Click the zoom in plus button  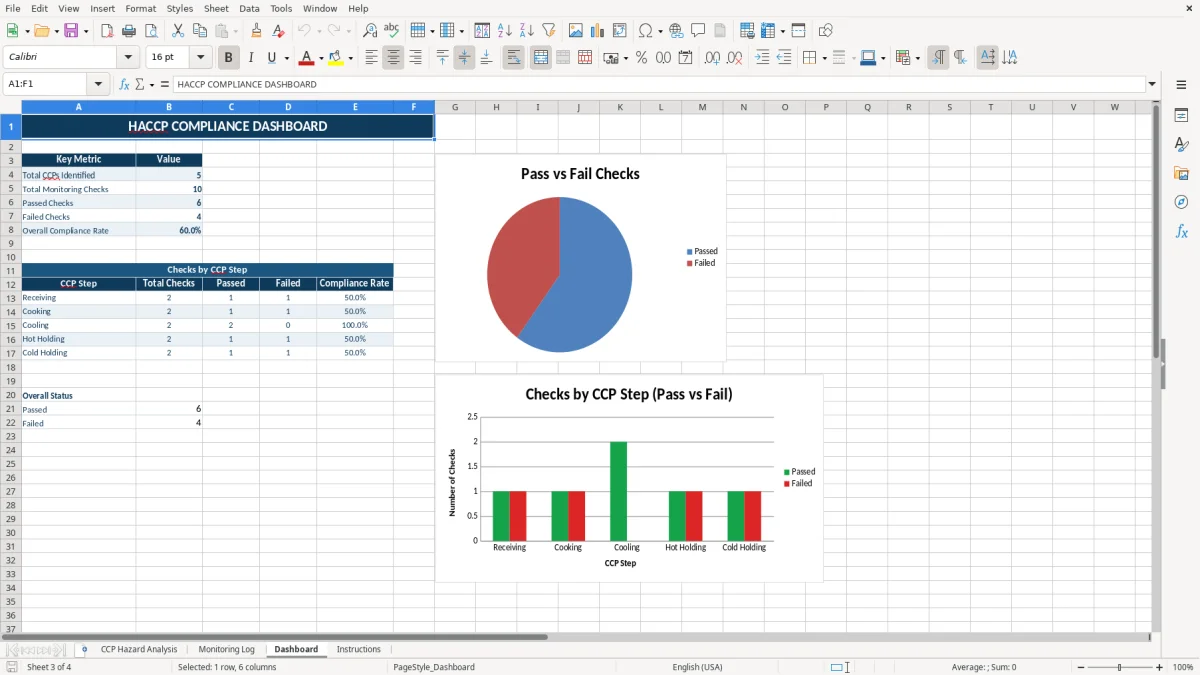pyautogui.click(x=1160, y=667)
